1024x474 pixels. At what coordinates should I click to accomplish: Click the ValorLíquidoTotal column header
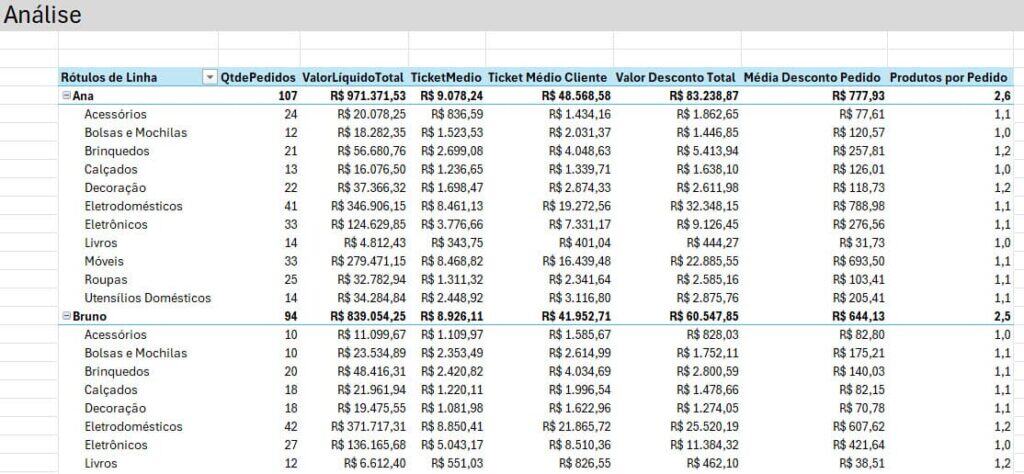(354, 77)
